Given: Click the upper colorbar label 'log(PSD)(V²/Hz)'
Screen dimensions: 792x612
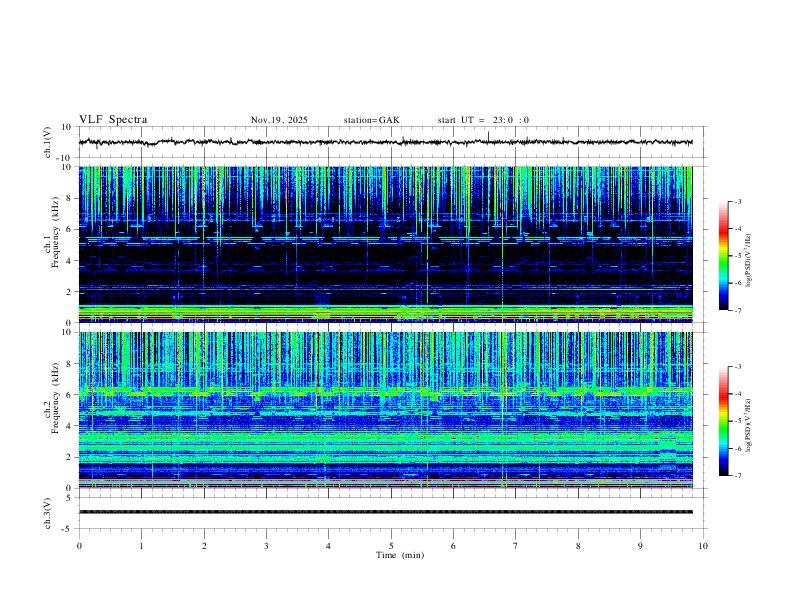Looking at the screenshot, I should (748, 261).
